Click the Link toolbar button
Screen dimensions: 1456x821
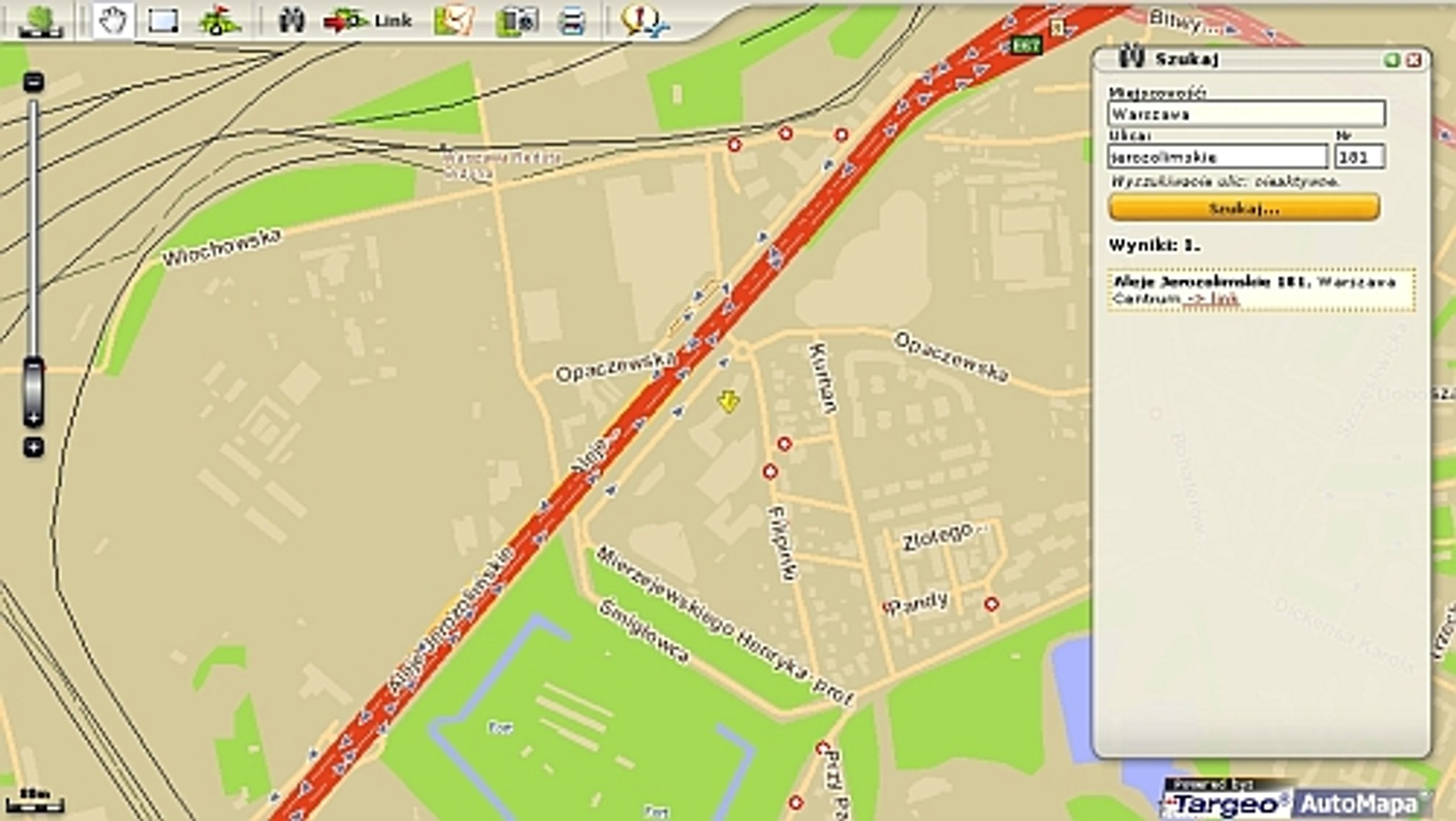369,21
